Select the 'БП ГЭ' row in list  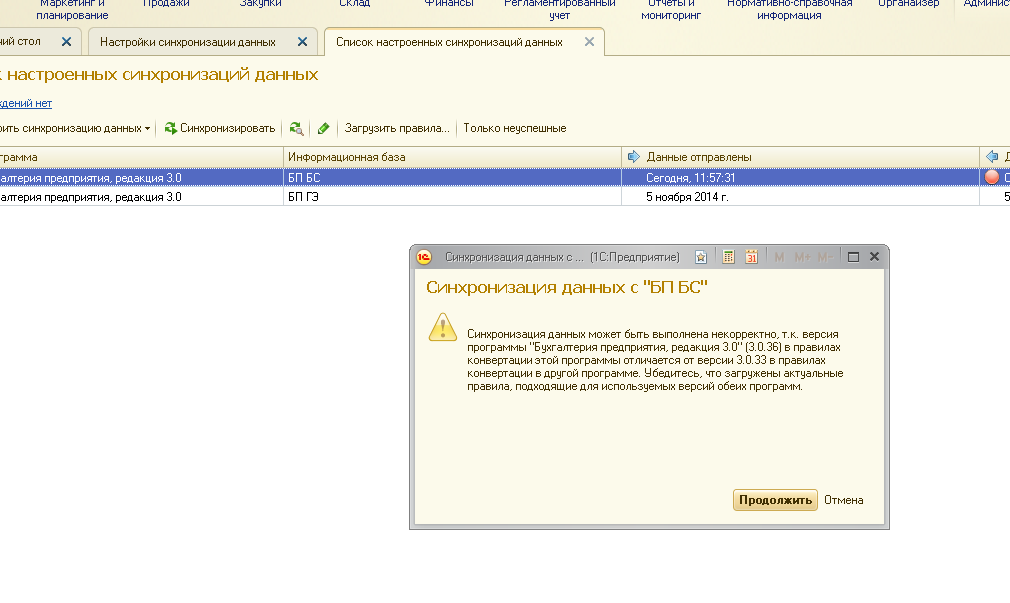click(x=304, y=197)
